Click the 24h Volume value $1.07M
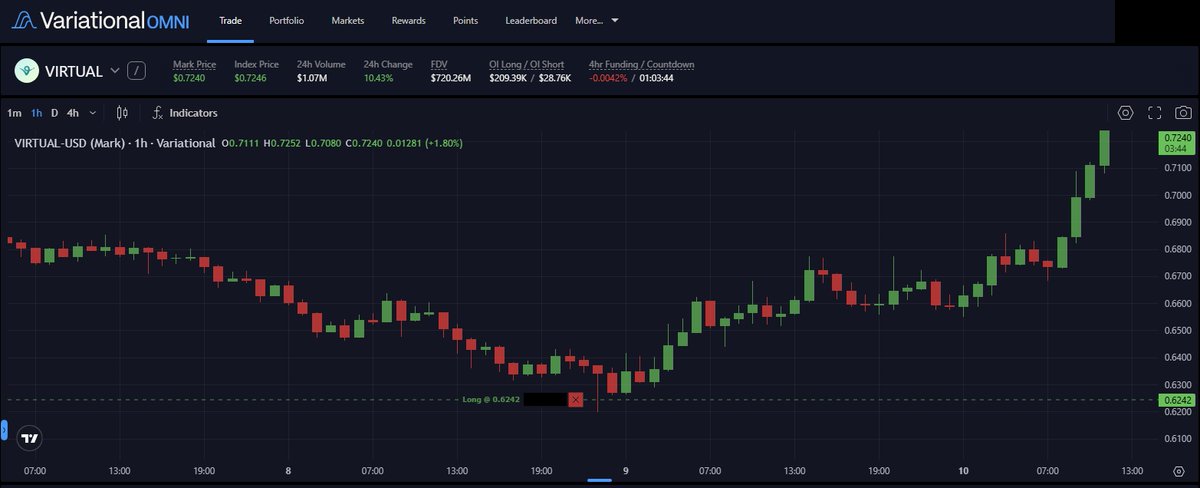The height and width of the screenshot is (488, 1200). [313, 78]
